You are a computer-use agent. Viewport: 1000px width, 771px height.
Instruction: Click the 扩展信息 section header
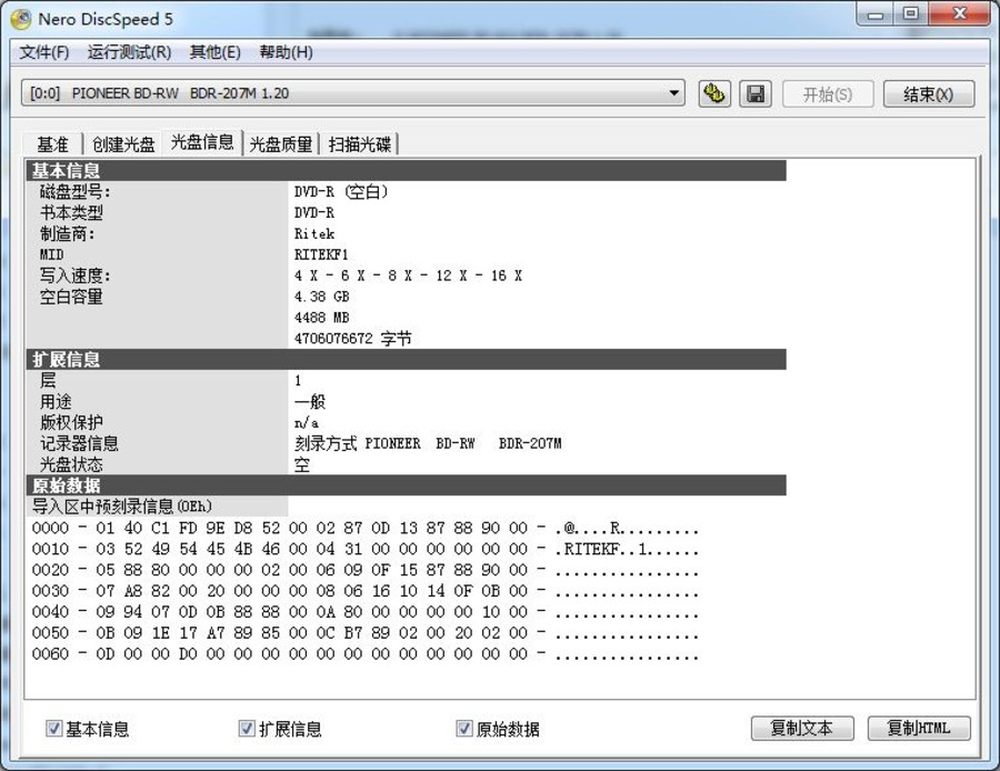tap(406, 359)
